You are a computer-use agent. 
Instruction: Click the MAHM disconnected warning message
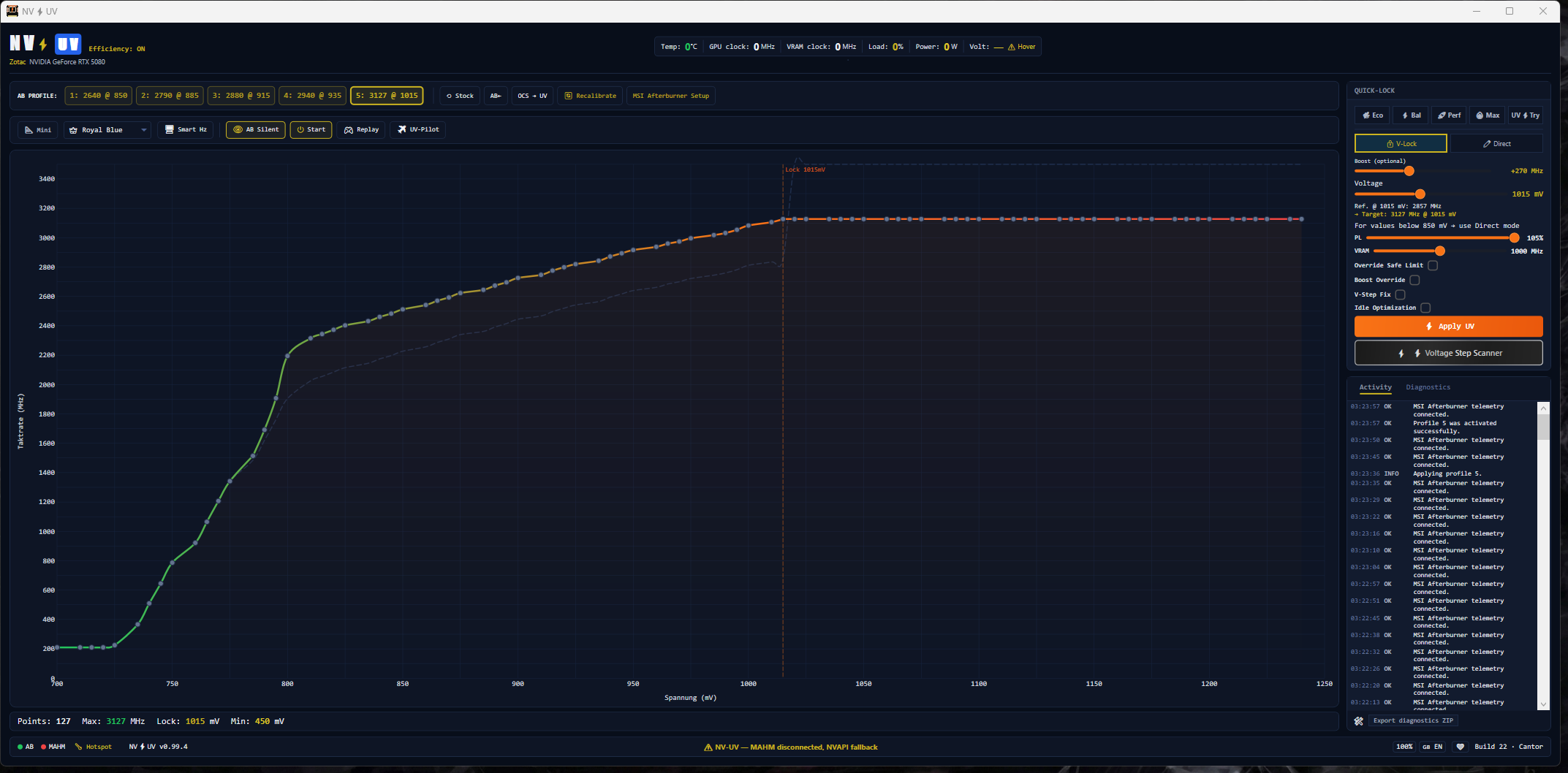point(790,747)
